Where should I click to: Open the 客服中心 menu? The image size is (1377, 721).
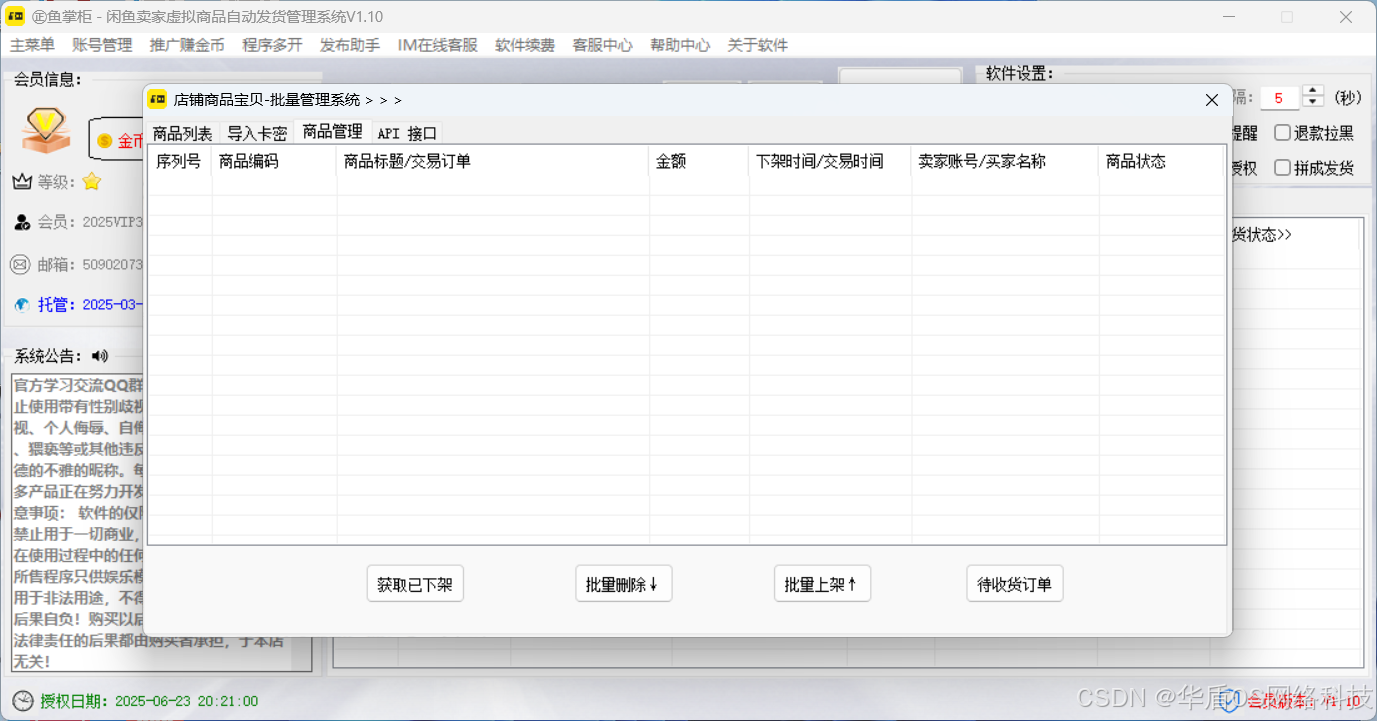click(602, 45)
